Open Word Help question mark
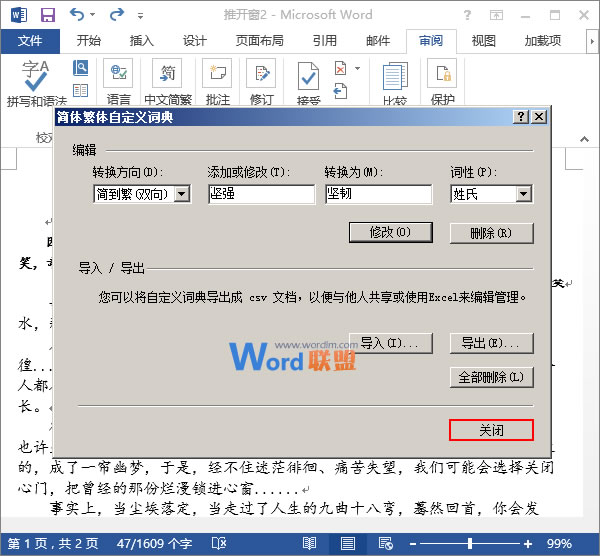This screenshot has height=556, width=600. 467,15
